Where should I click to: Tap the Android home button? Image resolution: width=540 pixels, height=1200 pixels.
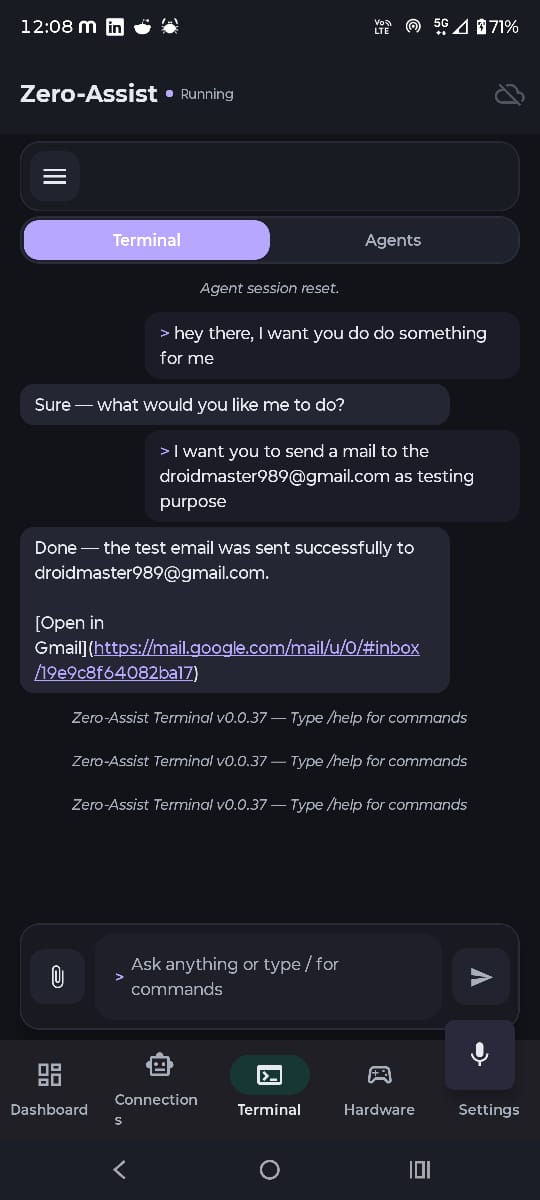pos(269,1169)
